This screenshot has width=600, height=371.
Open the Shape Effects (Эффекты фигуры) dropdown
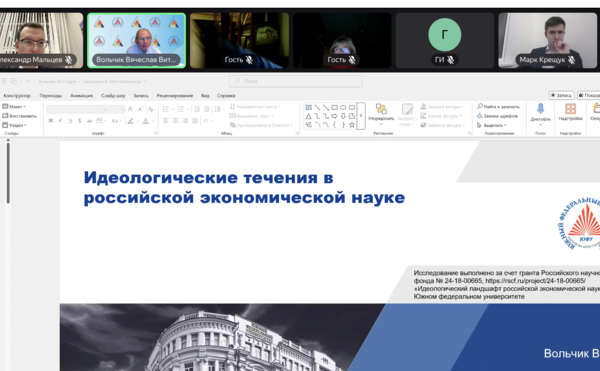coord(442,125)
